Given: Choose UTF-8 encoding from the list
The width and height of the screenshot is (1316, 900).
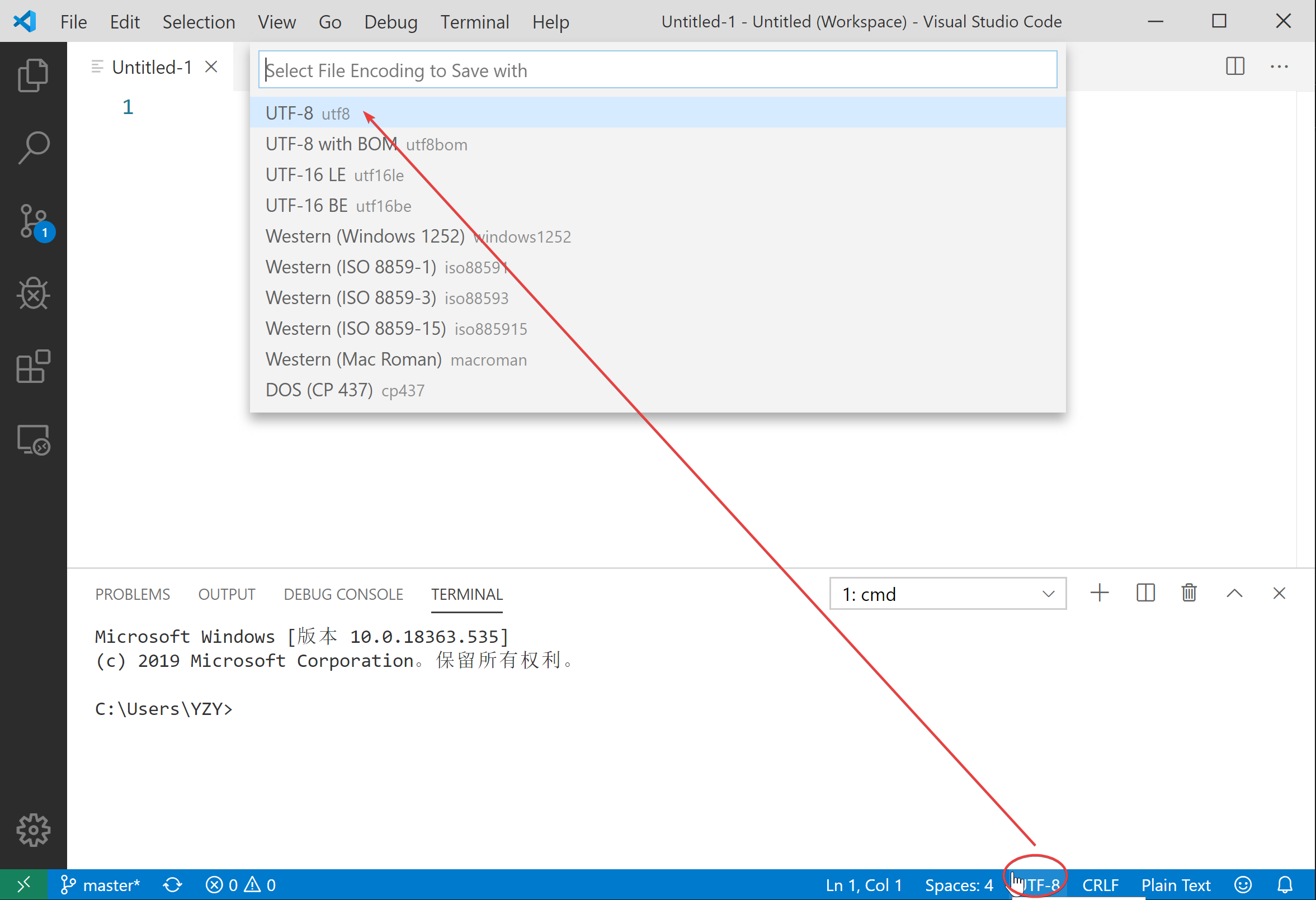Looking at the screenshot, I should coord(657,113).
